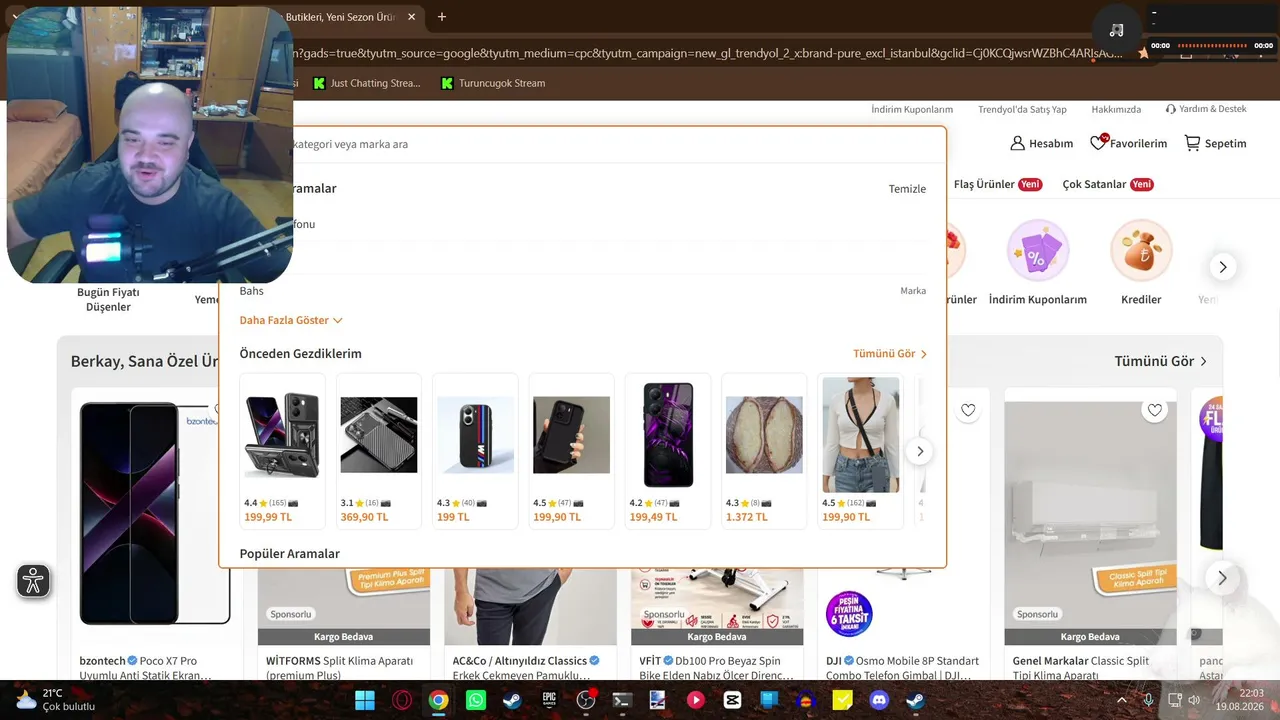Open the accessibility widget icon
Image resolution: width=1280 pixels, height=720 pixels.
(x=33, y=581)
